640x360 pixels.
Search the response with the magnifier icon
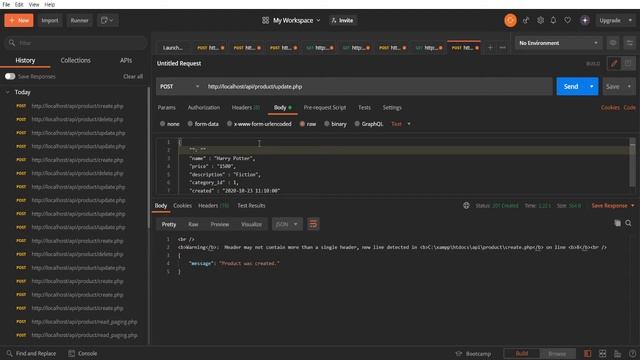pyautogui.click(x=629, y=223)
